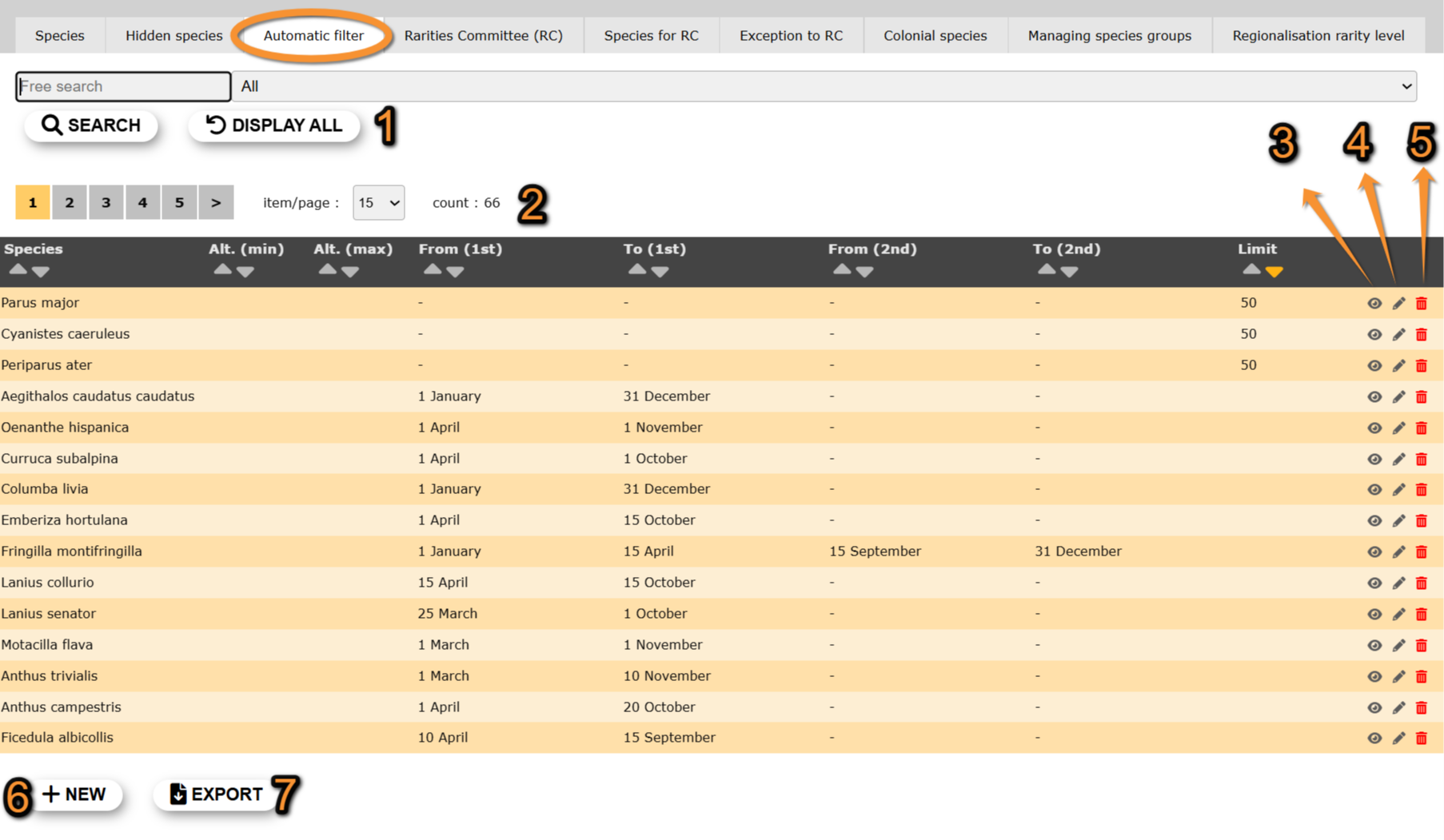
Task: Toggle visibility eye for Columba livia
Action: (x=1374, y=489)
